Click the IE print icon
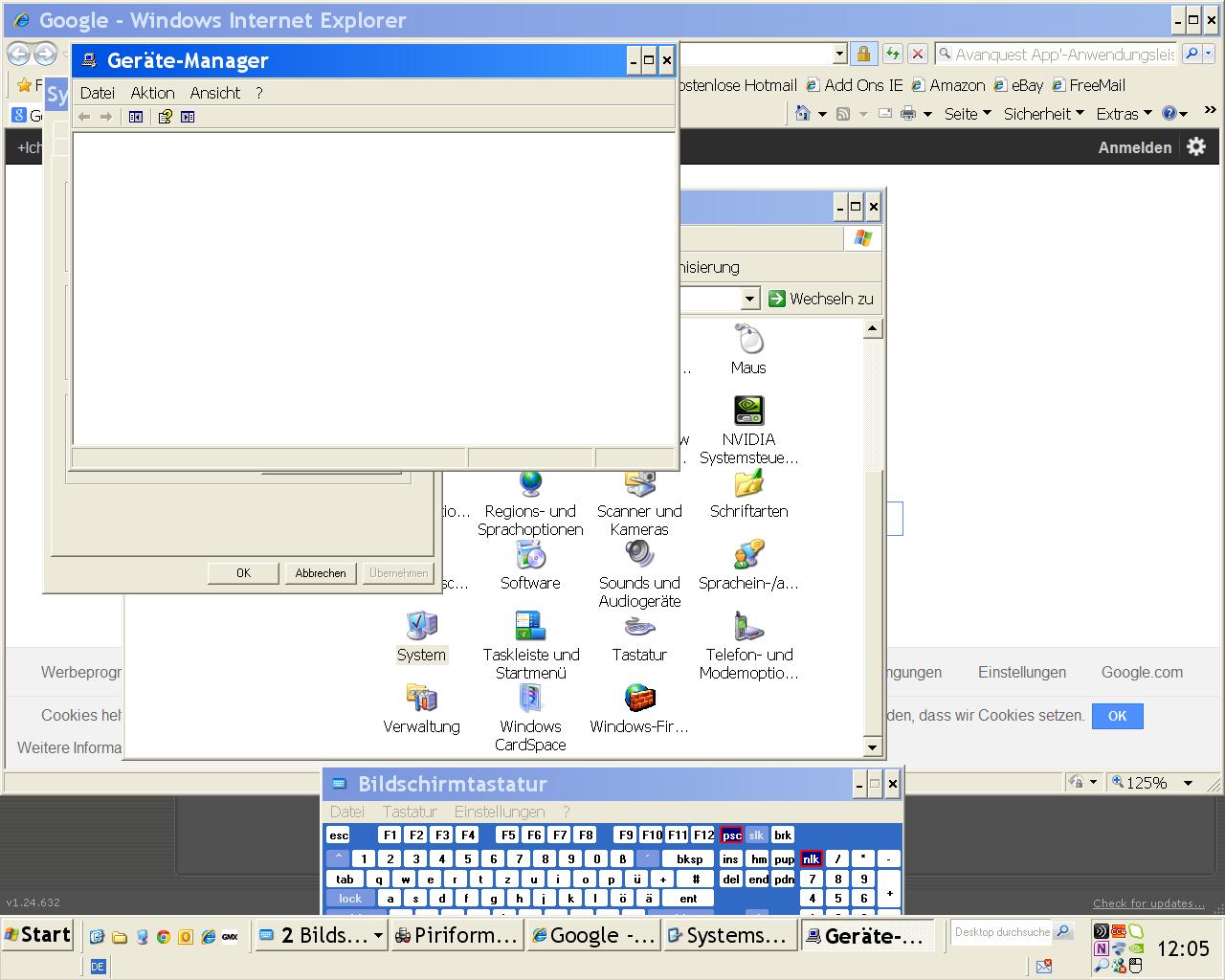The height and width of the screenshot is (980, 1225). coord(907,114)
